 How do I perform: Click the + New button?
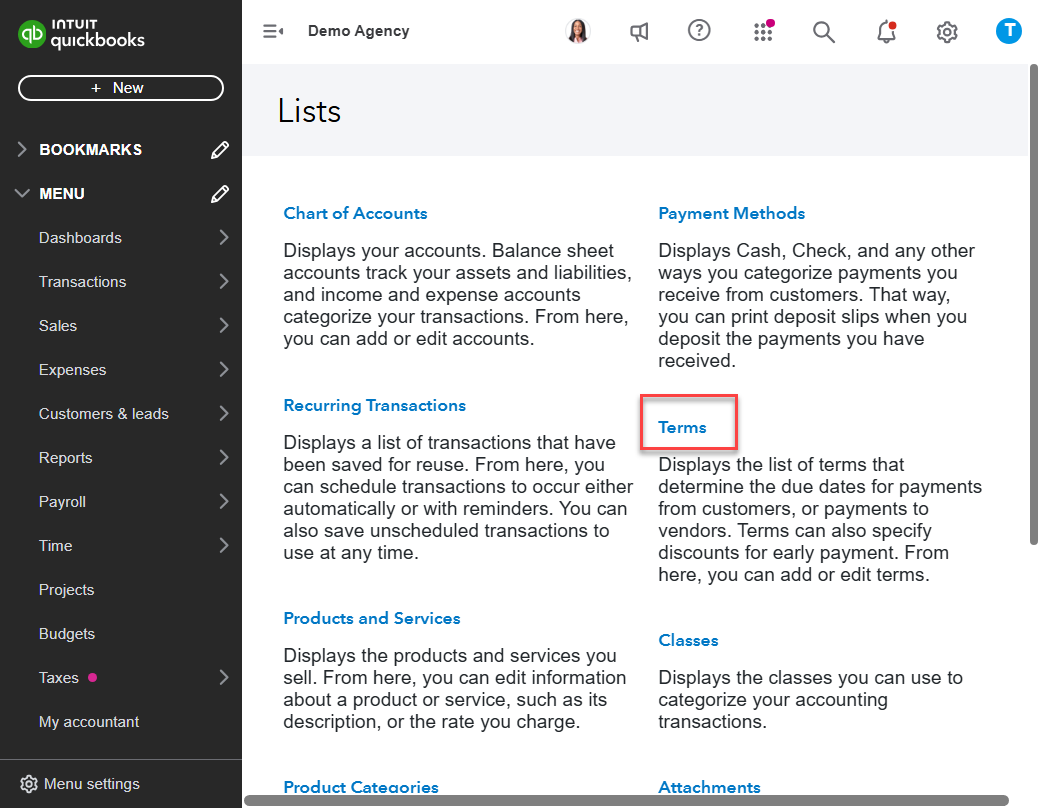pyautogui.click(x=120, y=88)
